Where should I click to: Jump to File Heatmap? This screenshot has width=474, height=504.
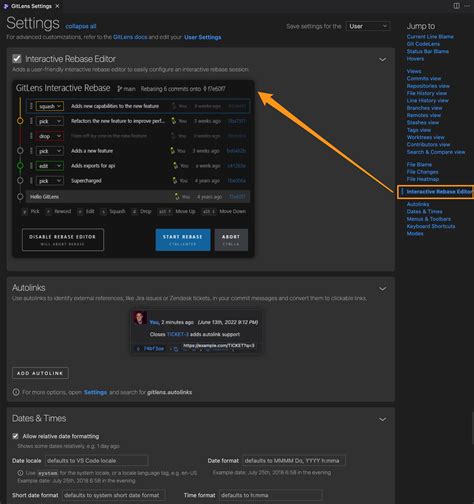(423, 179)
